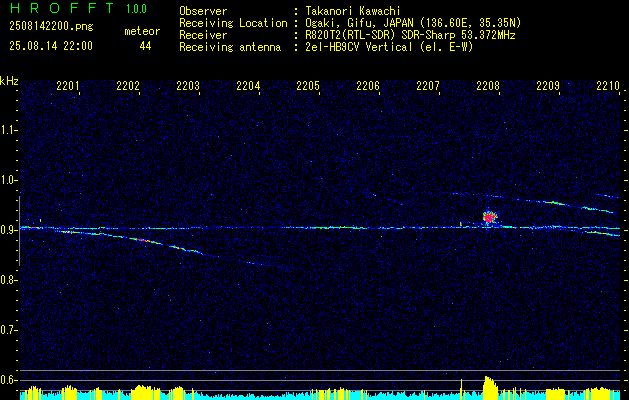Click the 'Observer' field label
This screenshot has width=629, height=400.
(x=203, y=11)
